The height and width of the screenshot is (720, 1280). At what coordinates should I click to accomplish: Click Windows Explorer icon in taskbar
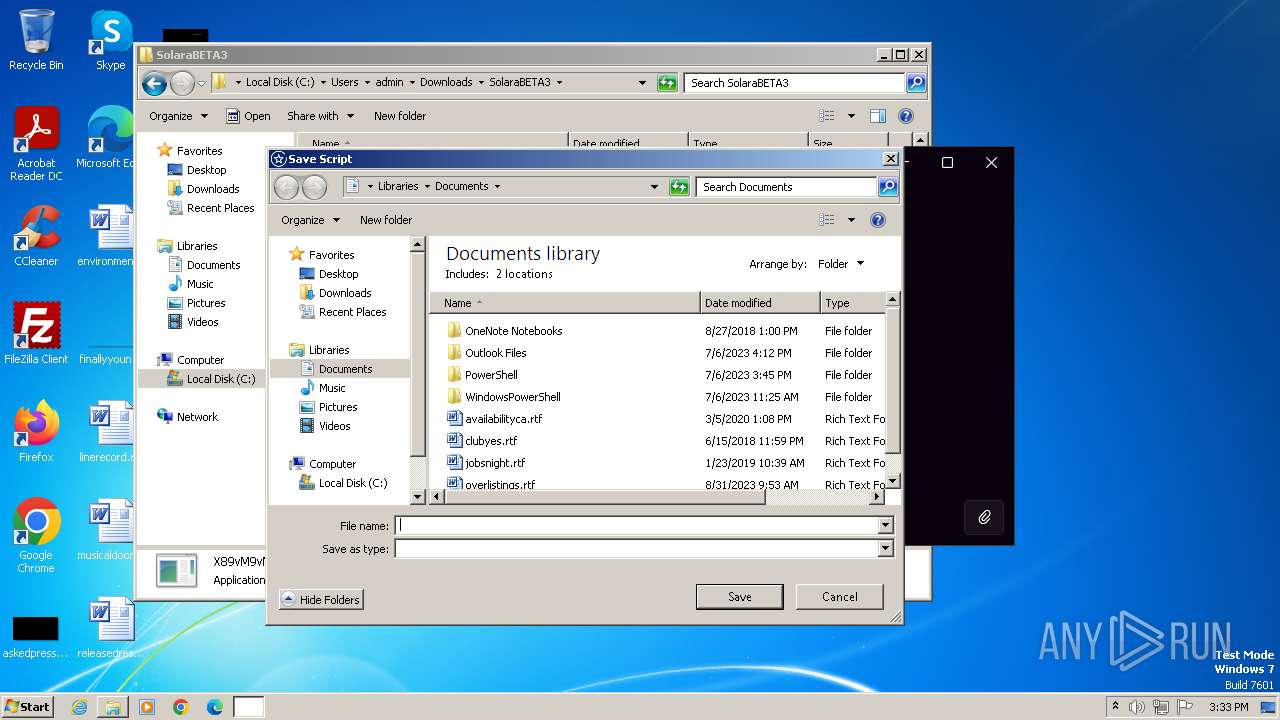tap(113, 707)
